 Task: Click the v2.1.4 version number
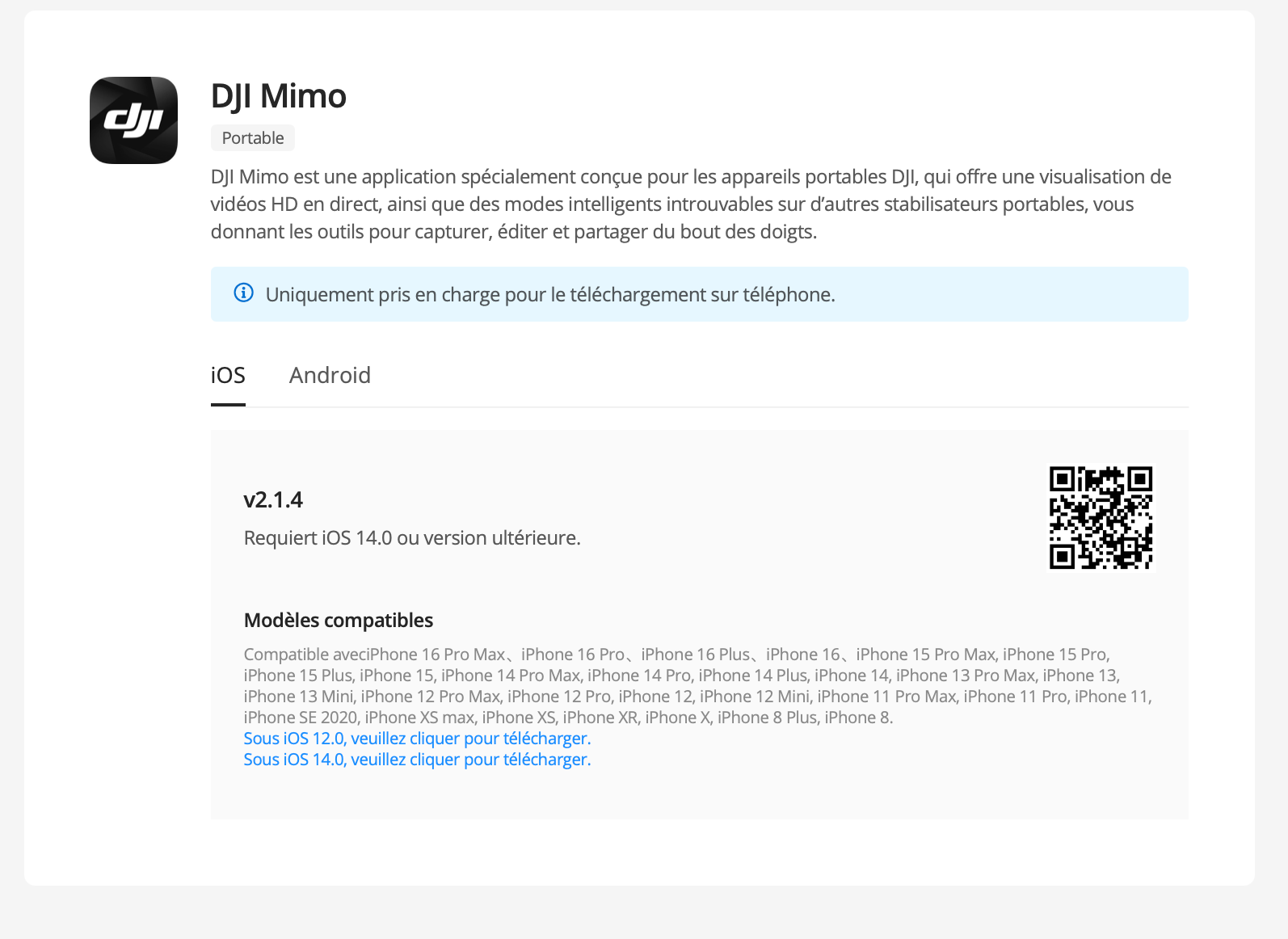(273, 500)
